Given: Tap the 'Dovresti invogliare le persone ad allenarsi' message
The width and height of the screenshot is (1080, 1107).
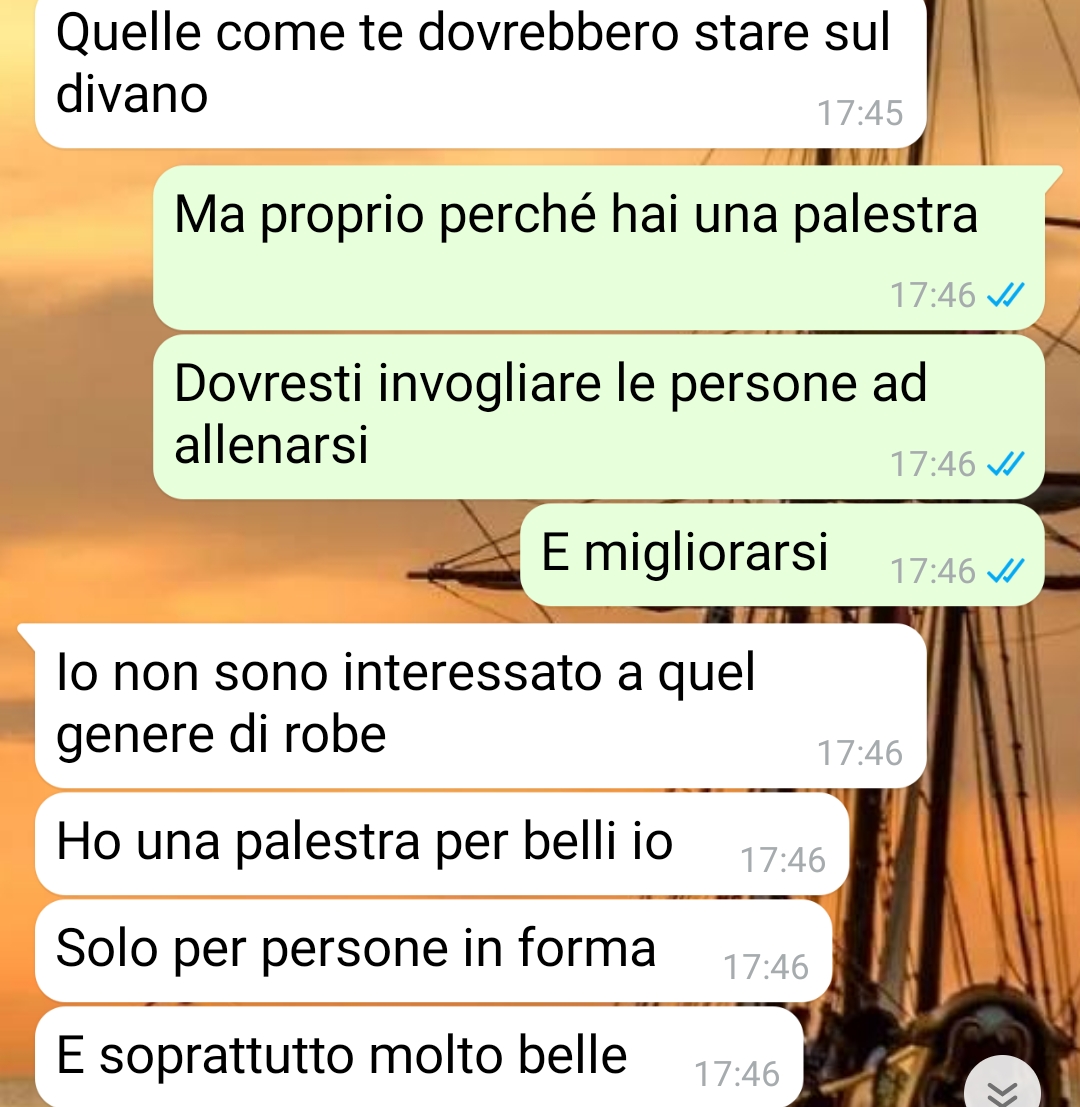Looking at the screenshot, I should click(x=599, y=417).
